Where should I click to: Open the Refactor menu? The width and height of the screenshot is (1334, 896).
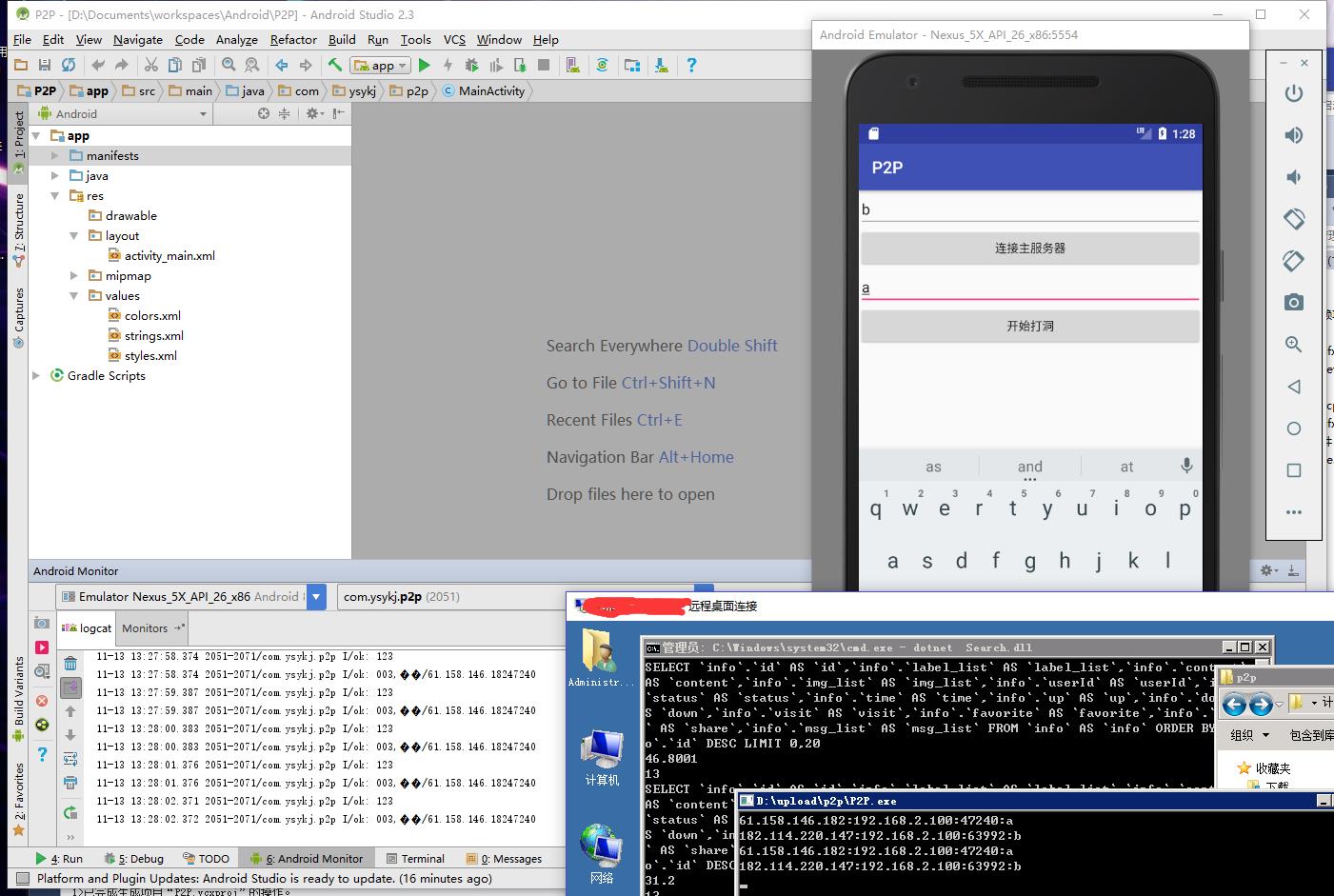[293, 39]
